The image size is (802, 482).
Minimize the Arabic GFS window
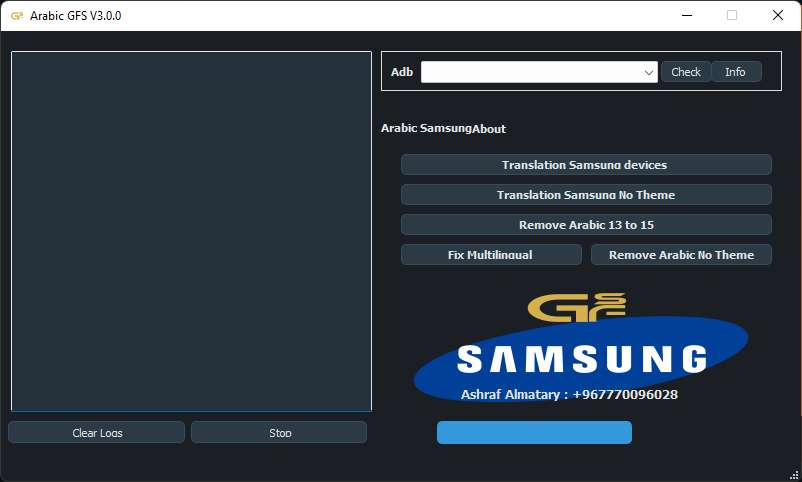pos(687,15)
